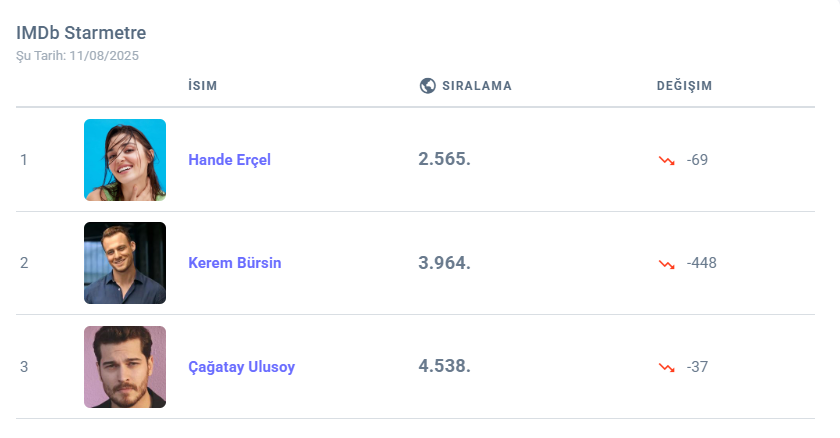
Task: Open Çağatay Ulusoy's profile photo
Action: point(125,367)
